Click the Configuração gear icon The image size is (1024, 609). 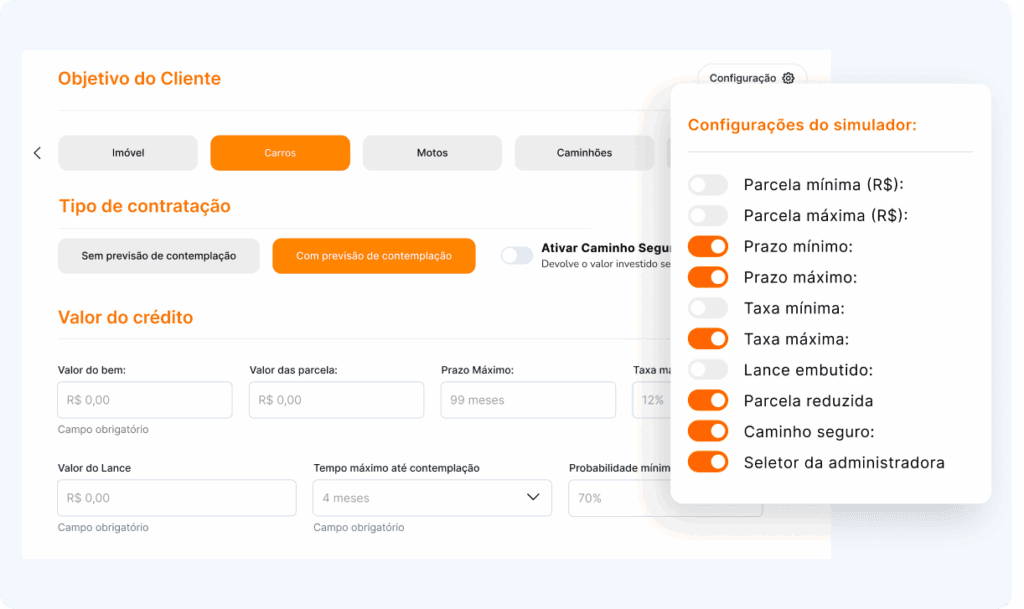point(788,78)
